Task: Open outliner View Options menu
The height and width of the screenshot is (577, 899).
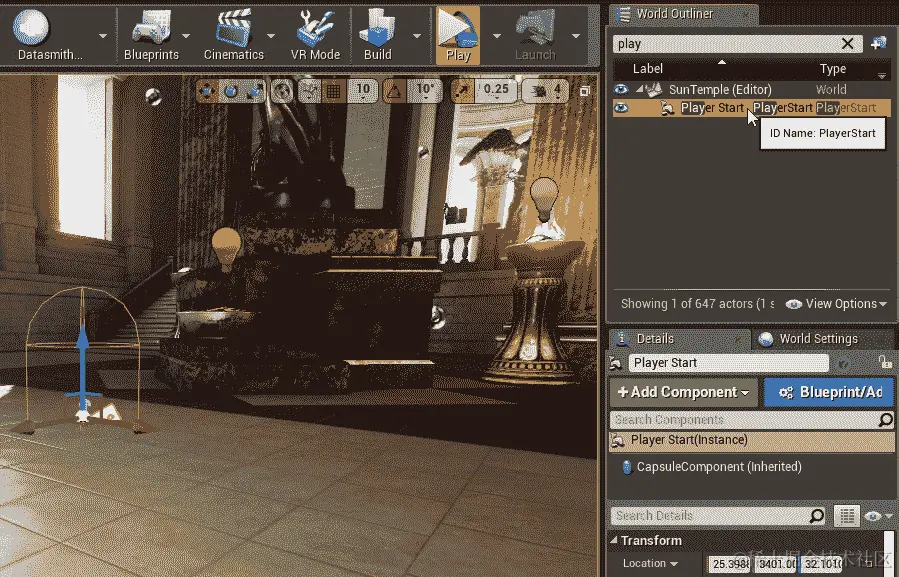Action: (837, 304)
